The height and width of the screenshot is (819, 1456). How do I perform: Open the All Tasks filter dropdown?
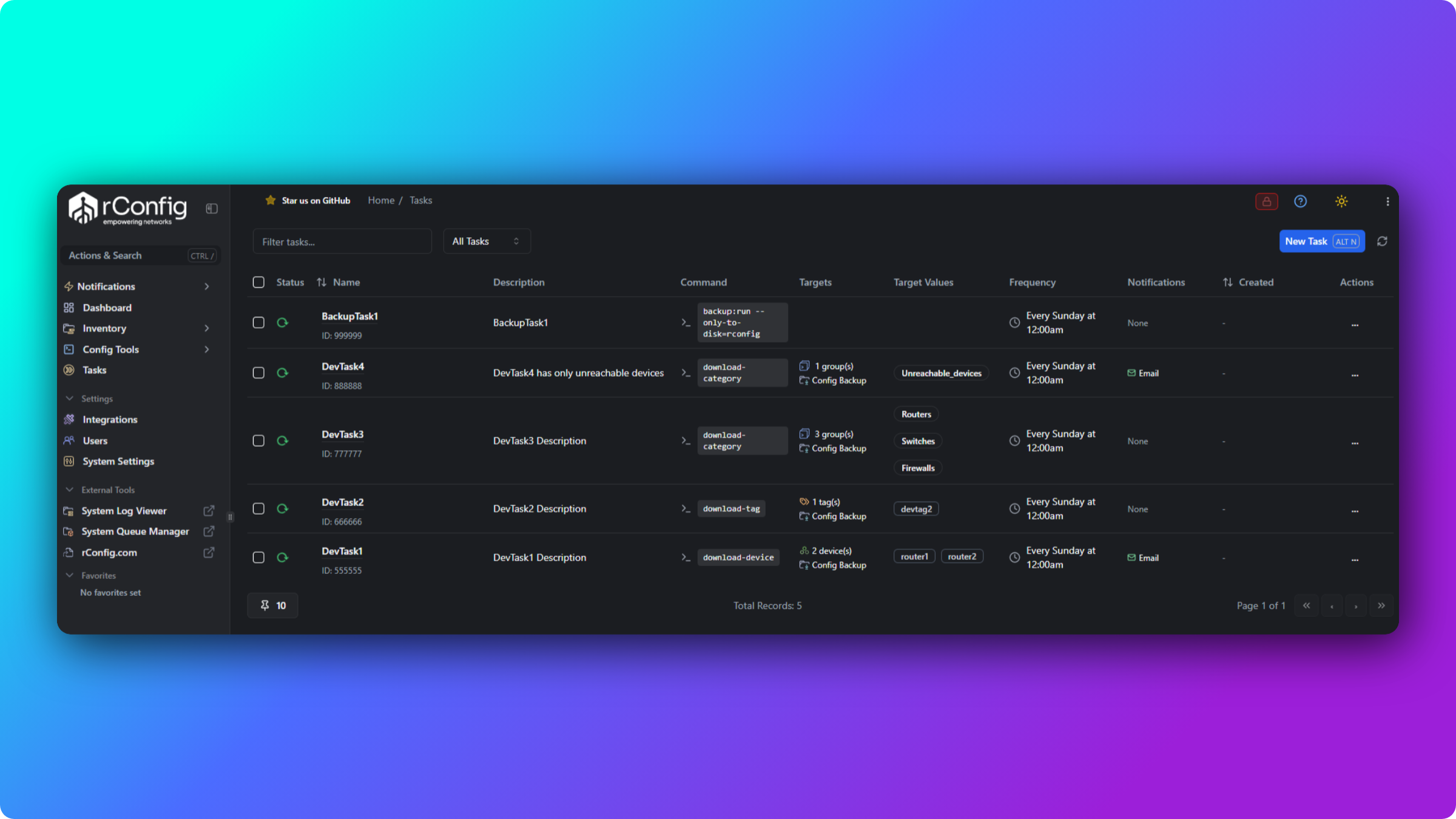pos(487,241)
